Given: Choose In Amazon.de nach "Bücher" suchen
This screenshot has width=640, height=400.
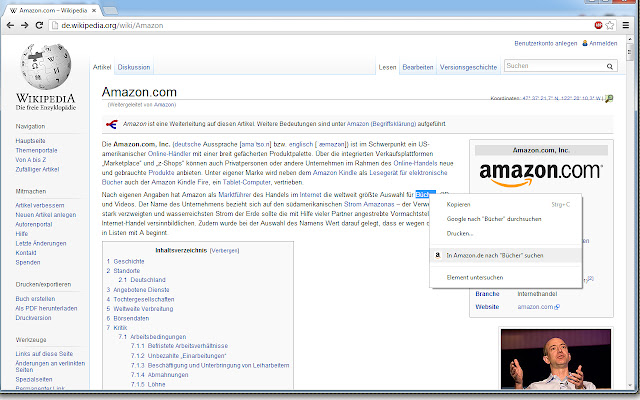Looking at the screenshot, I should pyautogui.click(x=506, y=256).
